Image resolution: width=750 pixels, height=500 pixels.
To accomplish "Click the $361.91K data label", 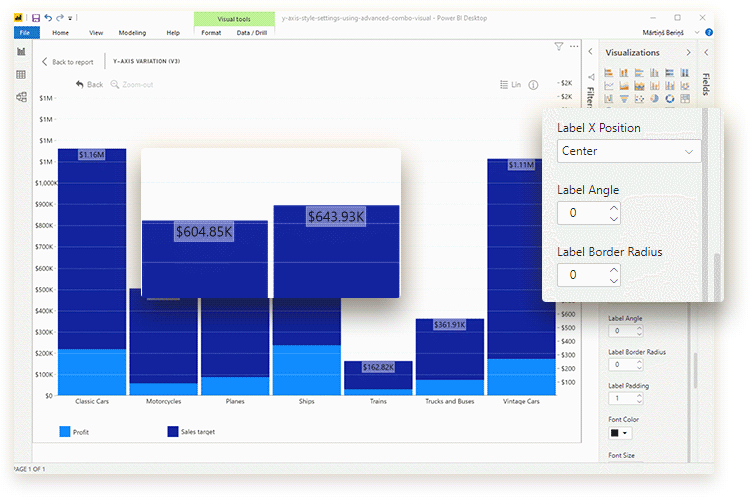I will (450, 325).
